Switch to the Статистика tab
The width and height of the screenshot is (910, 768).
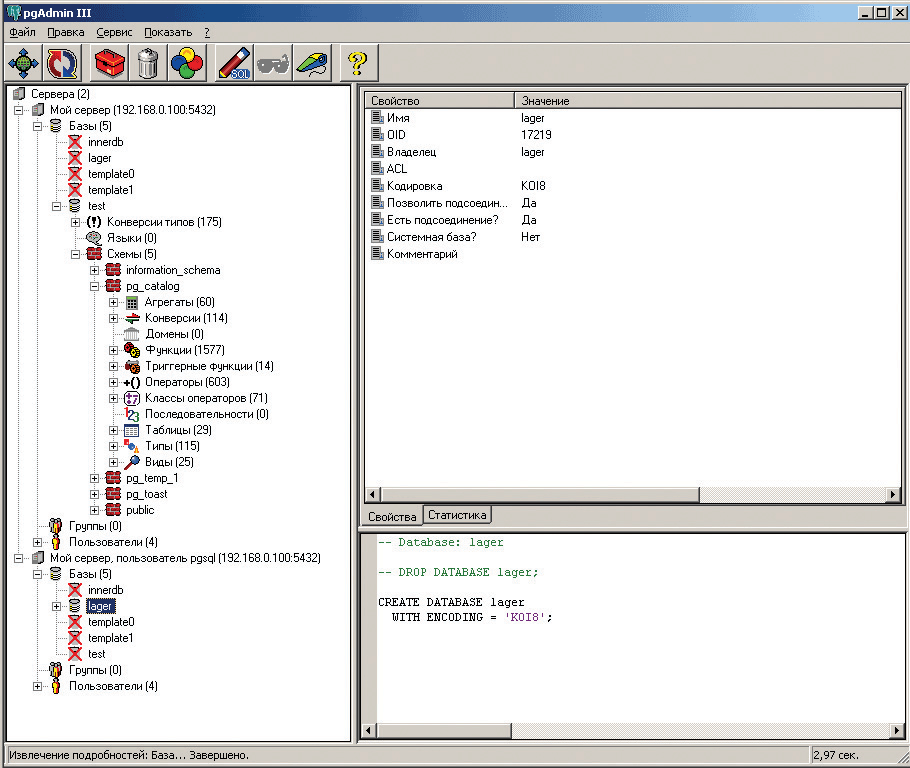click(x=457, y=515)
